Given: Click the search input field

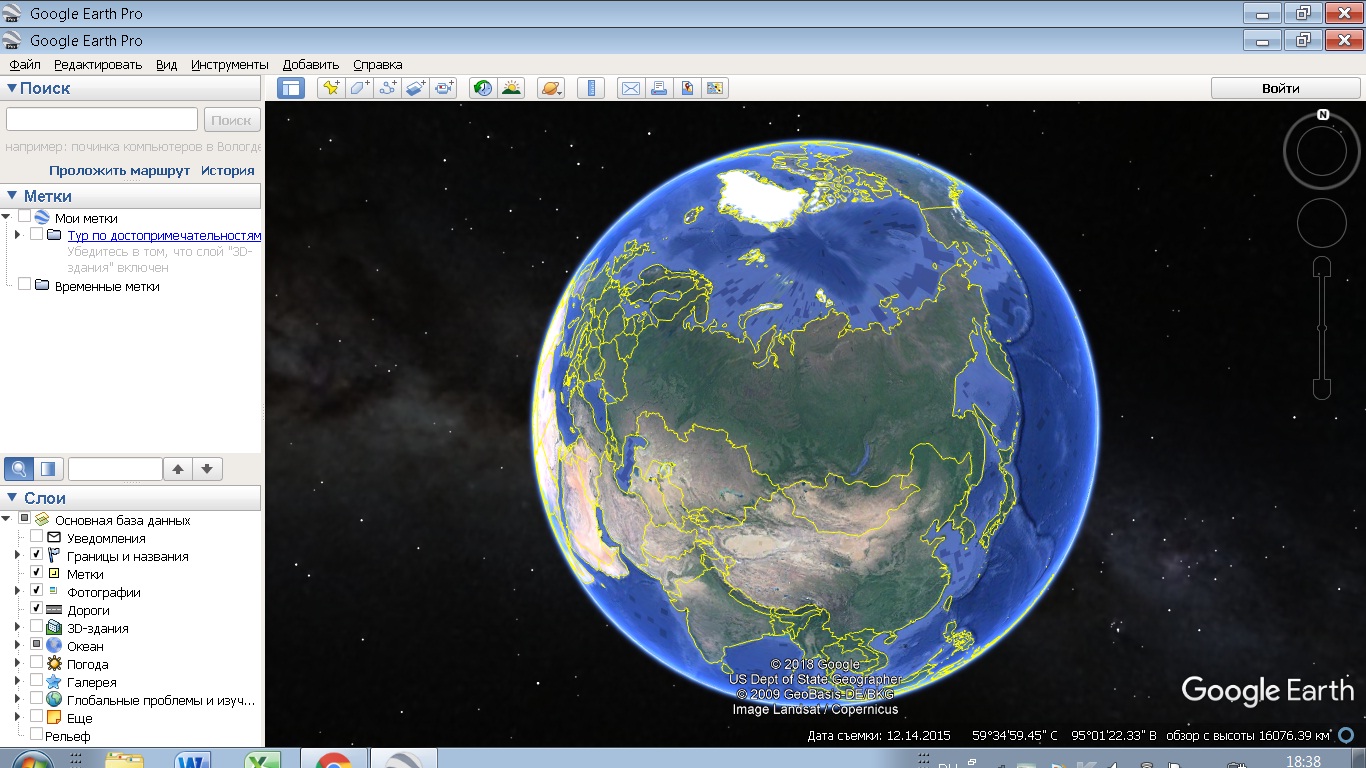Looking at the screenshot, I should [102, 119].
